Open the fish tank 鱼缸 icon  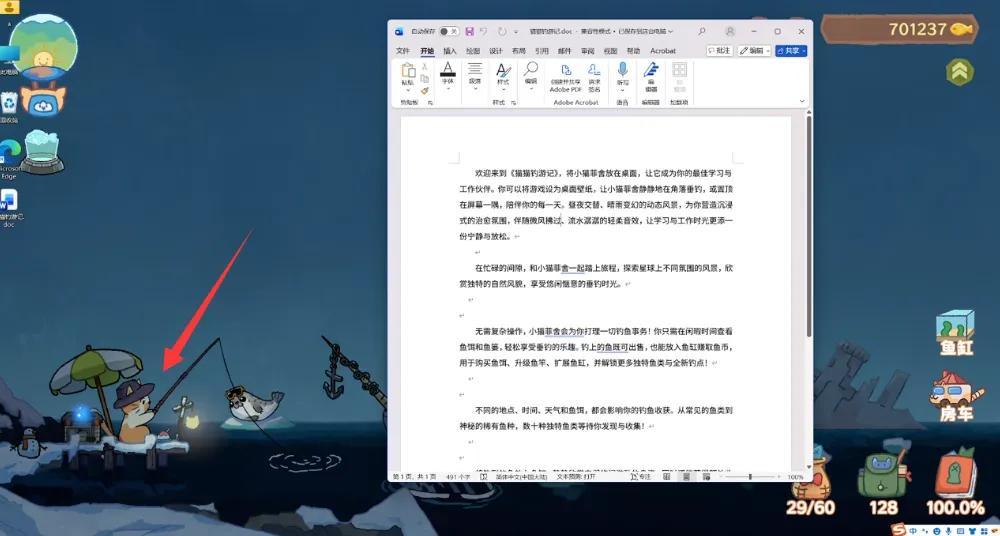(955, 333)
